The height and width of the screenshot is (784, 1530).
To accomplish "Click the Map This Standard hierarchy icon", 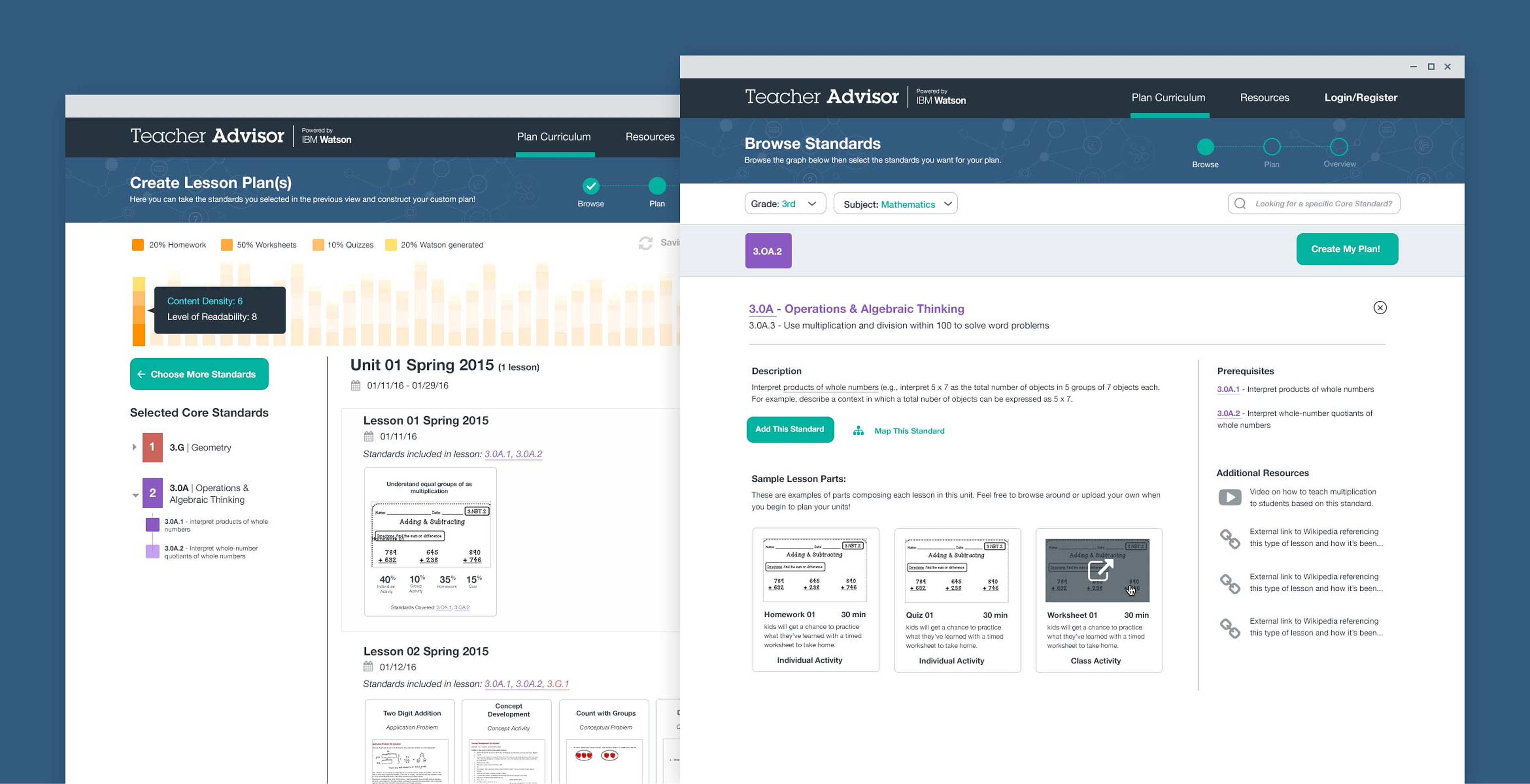I will coord(858,431).
